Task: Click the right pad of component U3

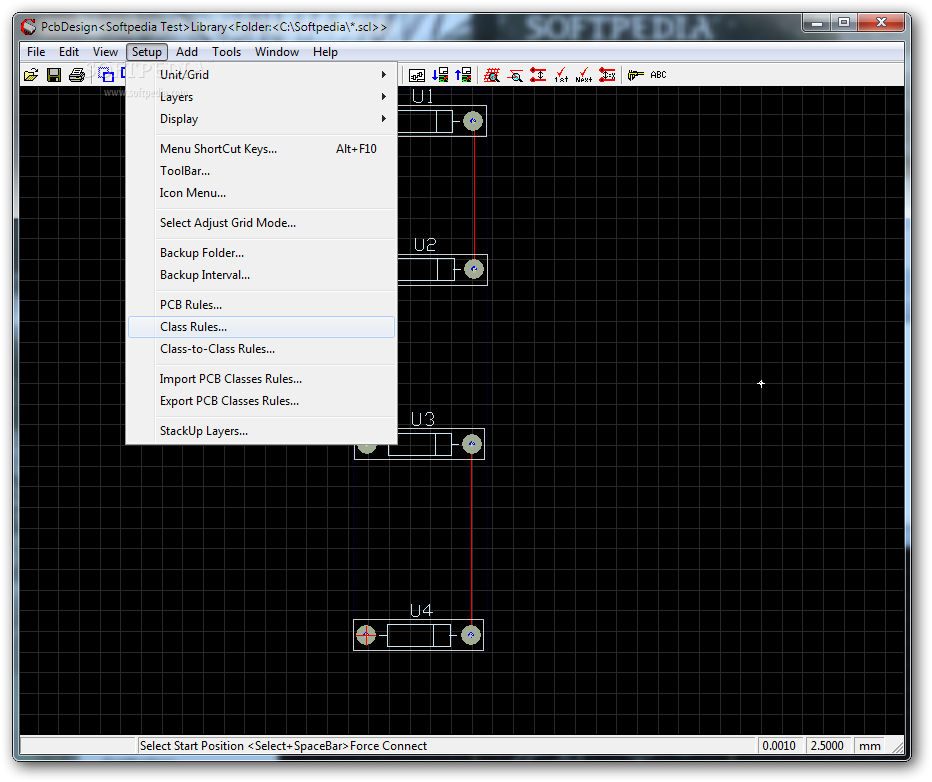Action: (472, 444)
